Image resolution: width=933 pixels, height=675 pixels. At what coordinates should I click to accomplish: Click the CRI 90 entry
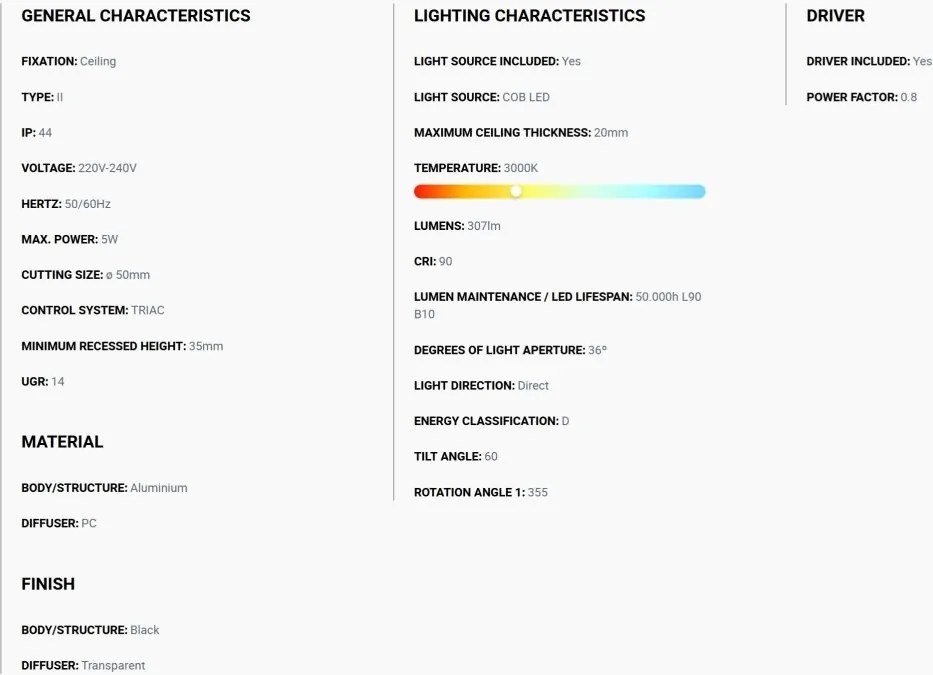[433, 261]
